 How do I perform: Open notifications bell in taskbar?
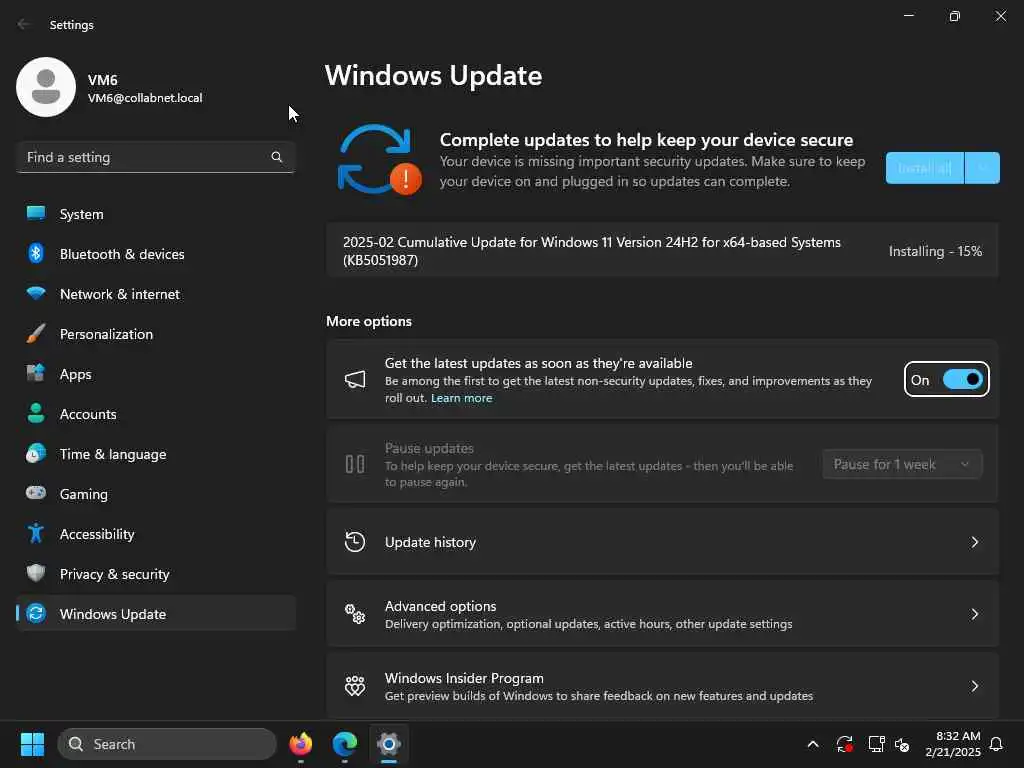[996, 744]
